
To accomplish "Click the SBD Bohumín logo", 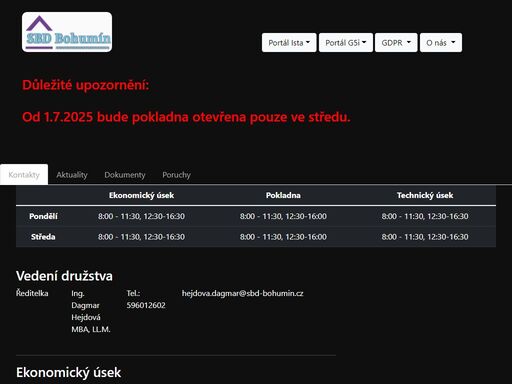I will tap(67, 32).
